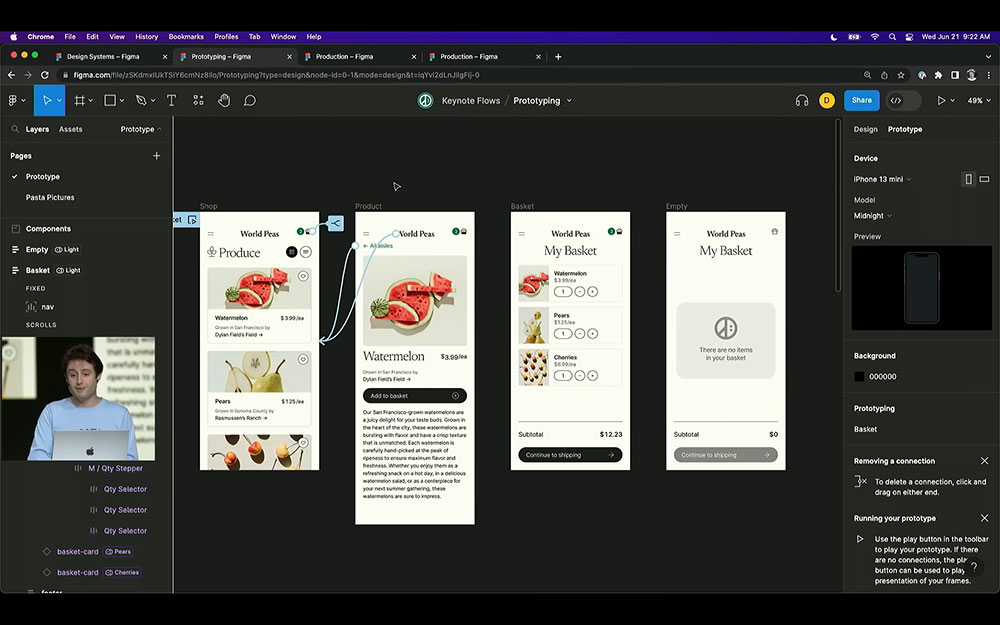
Task: Open the Midnight model dropdown
Action: (x=872, y=216)
